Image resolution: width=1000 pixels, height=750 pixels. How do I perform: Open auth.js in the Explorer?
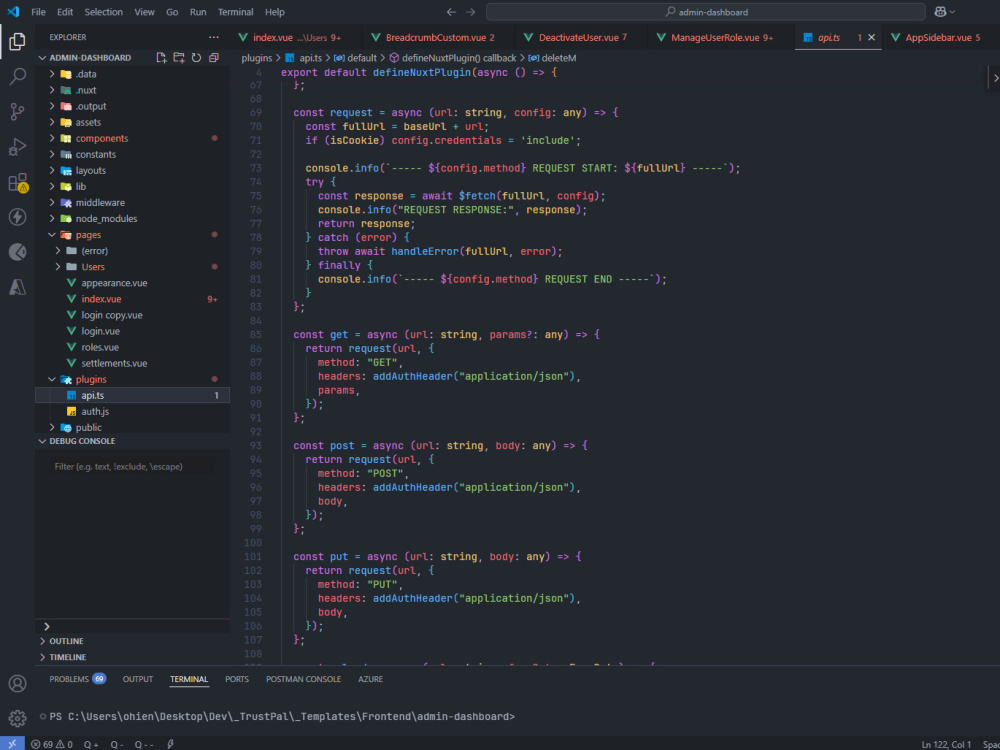[x=132, y=411]
